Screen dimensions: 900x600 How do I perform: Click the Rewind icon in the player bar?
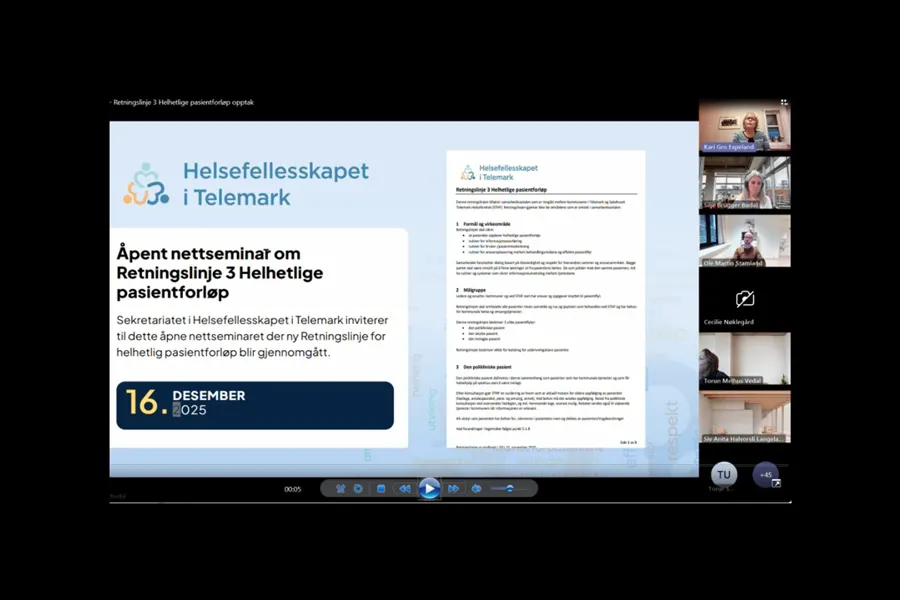click(x=404, y=489)
